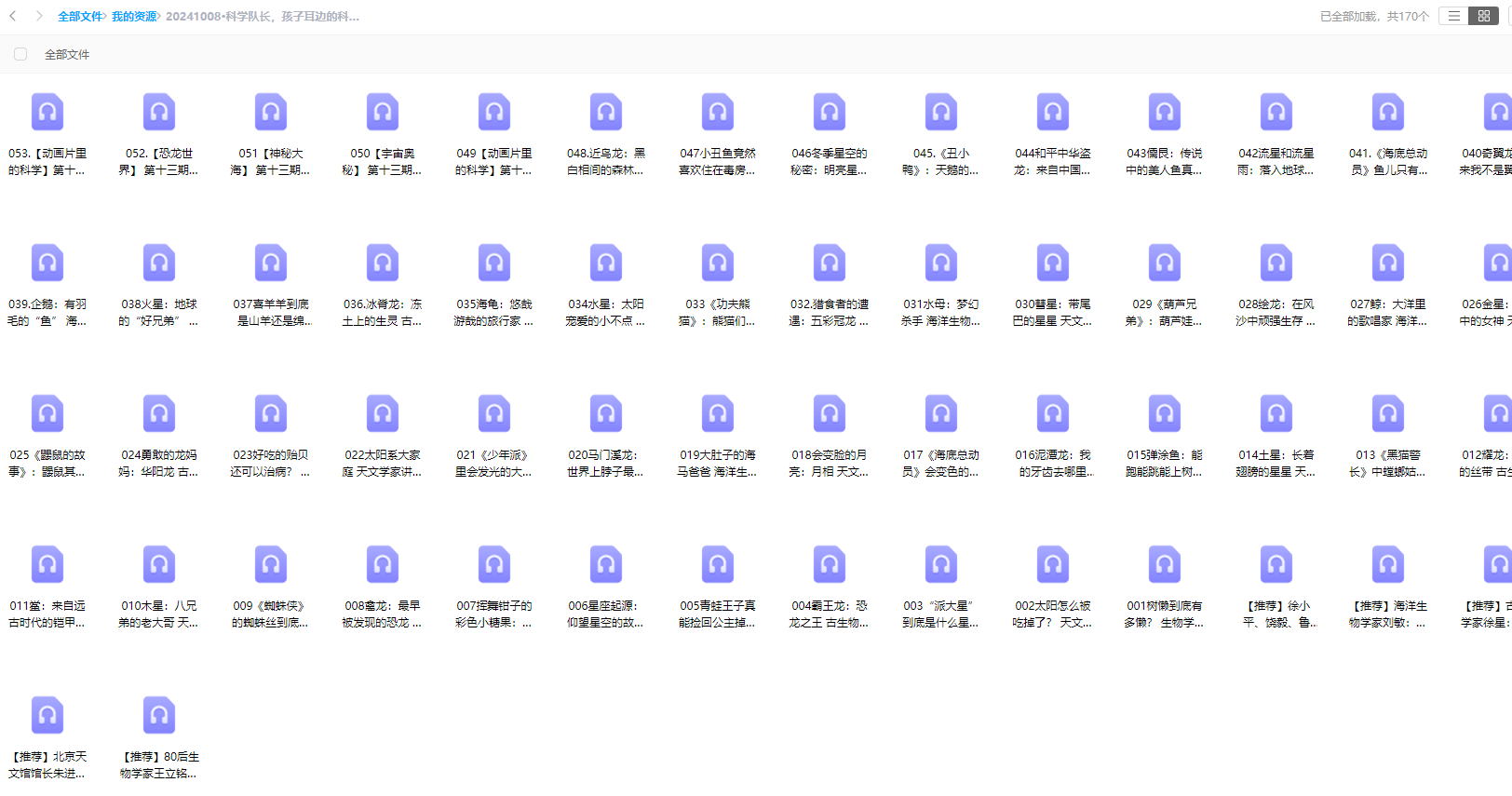Select audio file 039.企鹅
Screen dimensions: 1512x796
[47, 263]
